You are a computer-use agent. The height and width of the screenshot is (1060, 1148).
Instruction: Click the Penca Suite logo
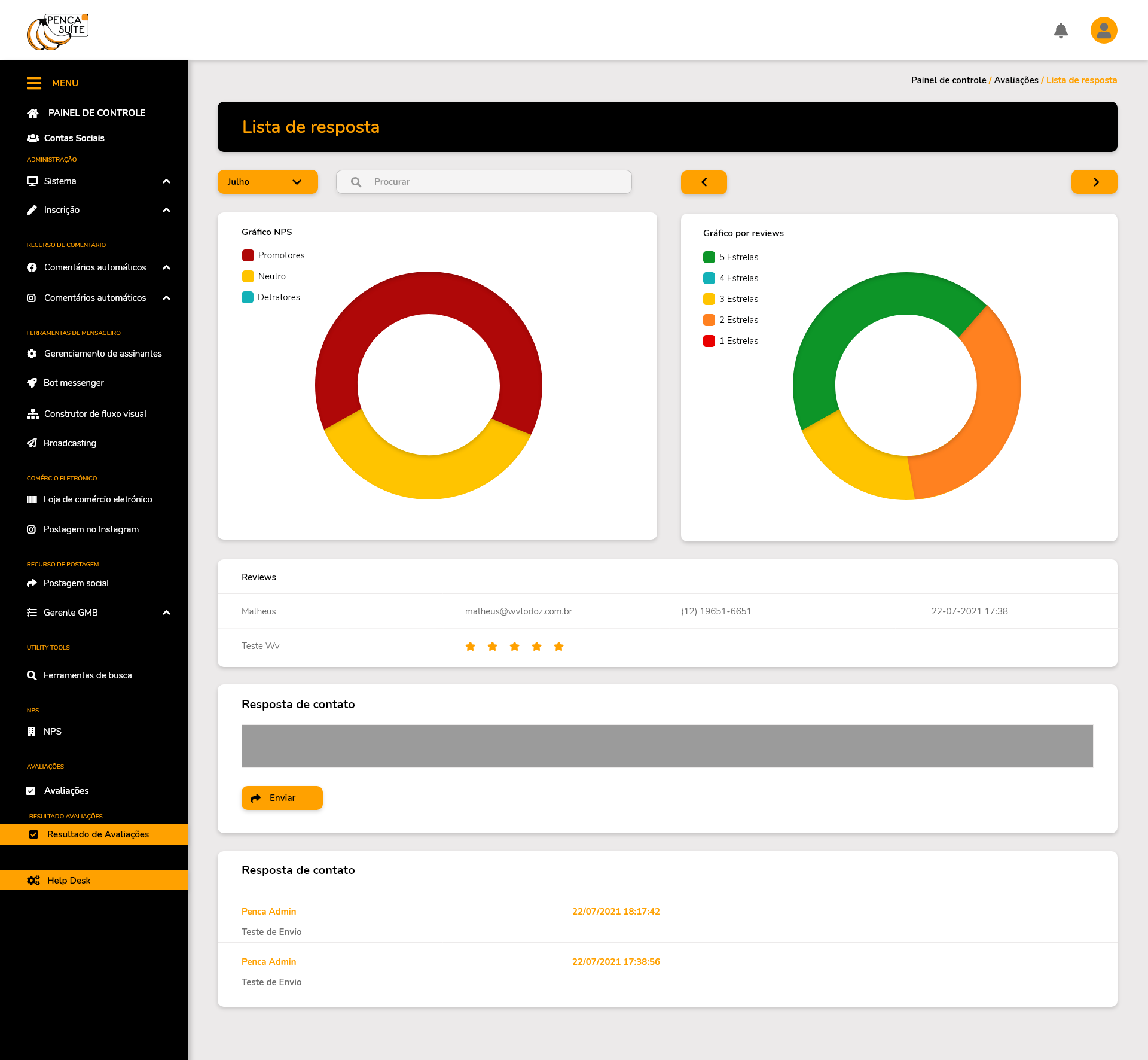tap(58, 32)
